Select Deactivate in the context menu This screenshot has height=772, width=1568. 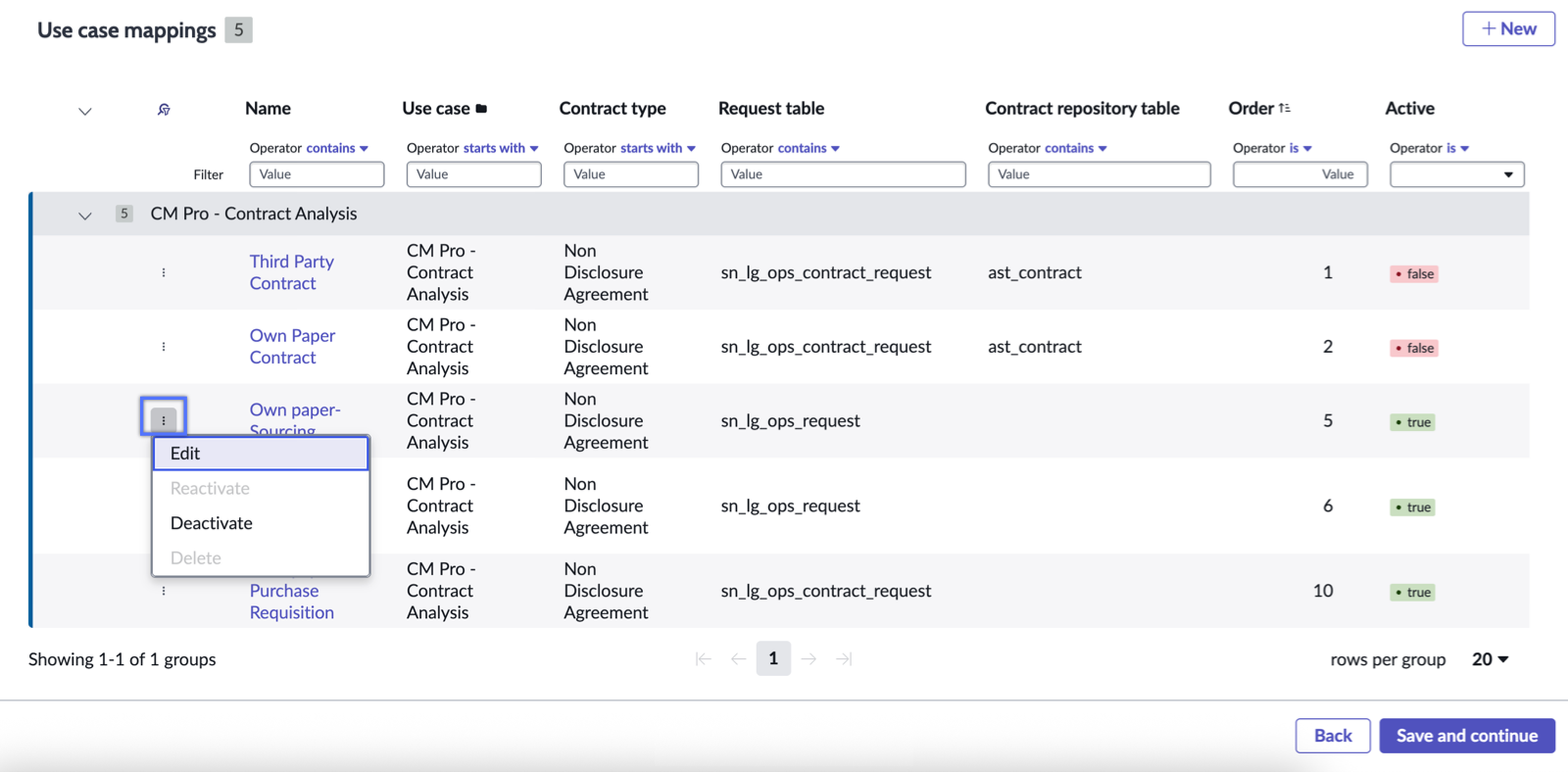point(261,523)
